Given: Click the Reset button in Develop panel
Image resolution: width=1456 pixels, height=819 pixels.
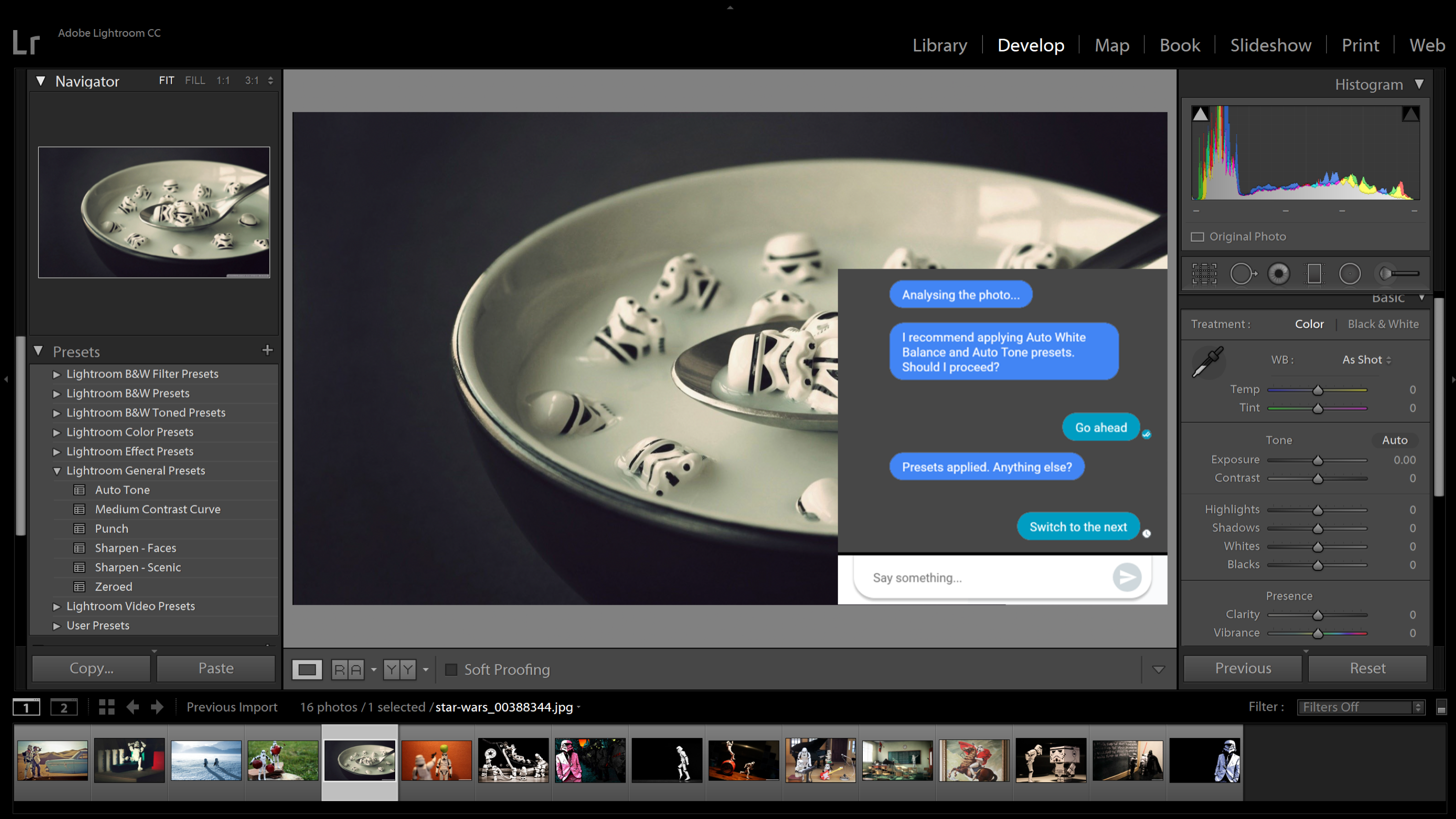Looking at the screenshot, I should pos(1367,668).
